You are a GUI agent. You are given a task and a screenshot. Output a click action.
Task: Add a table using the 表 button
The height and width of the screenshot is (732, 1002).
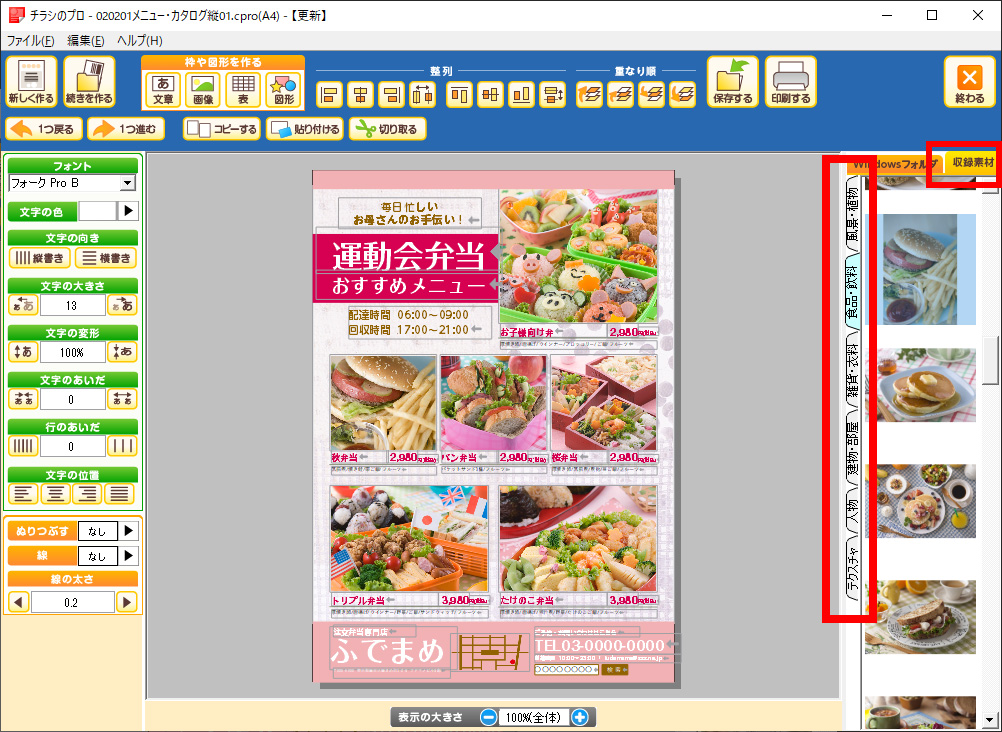[x=243, y=90]
